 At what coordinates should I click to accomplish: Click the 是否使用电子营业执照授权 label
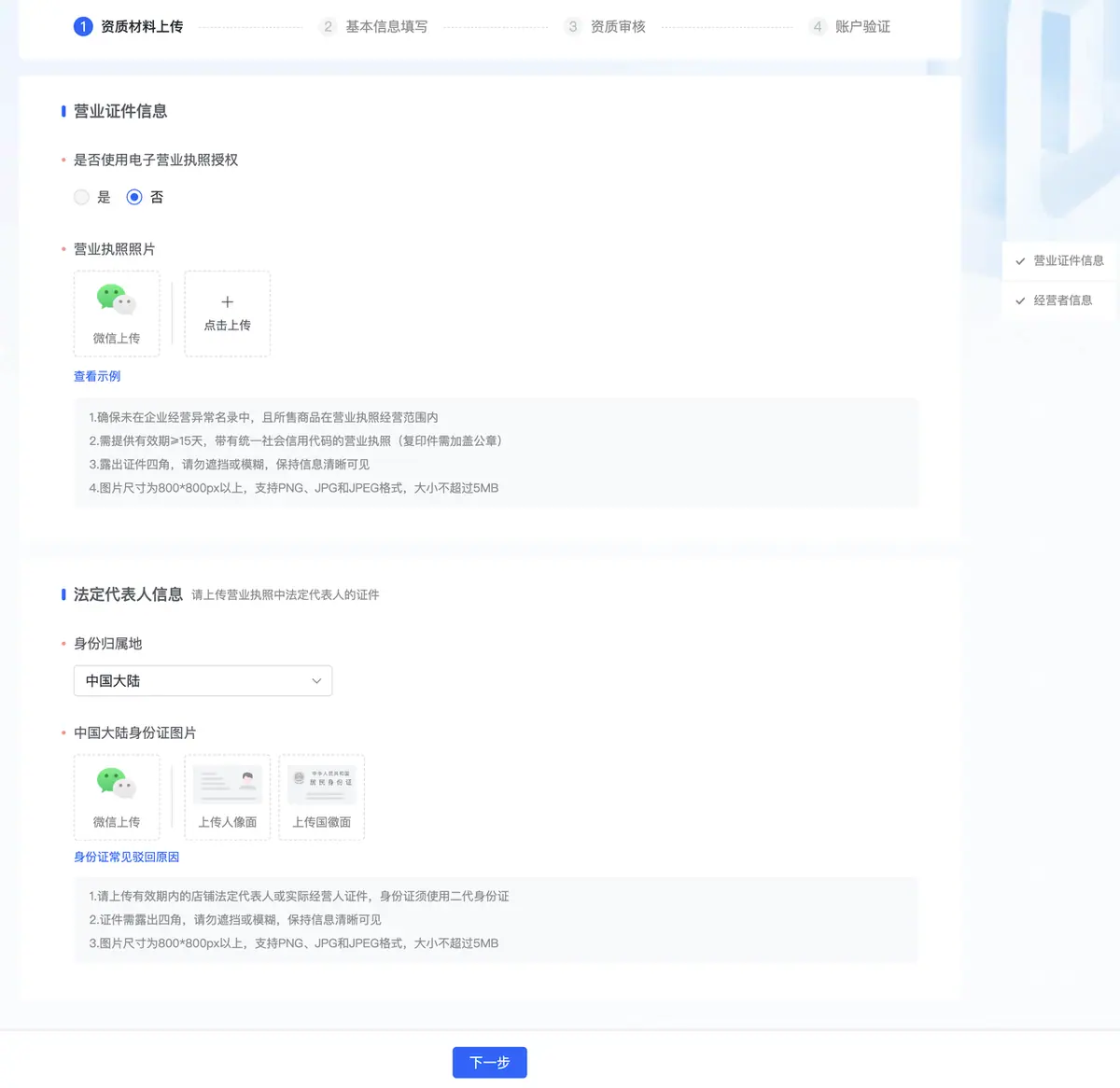click(156, 160)
